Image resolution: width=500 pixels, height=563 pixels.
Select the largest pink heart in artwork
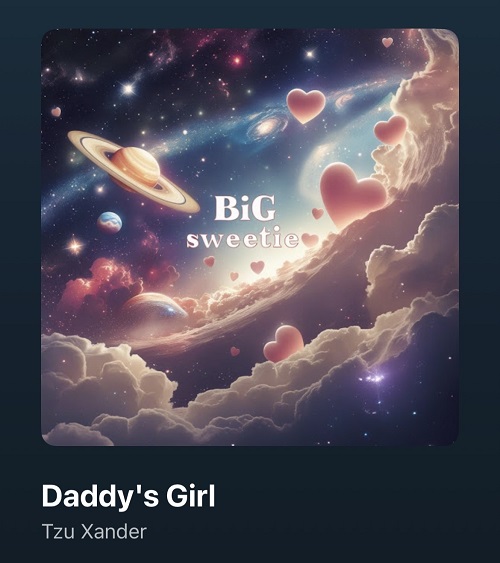pyautogui.click(x=351, y=195)
